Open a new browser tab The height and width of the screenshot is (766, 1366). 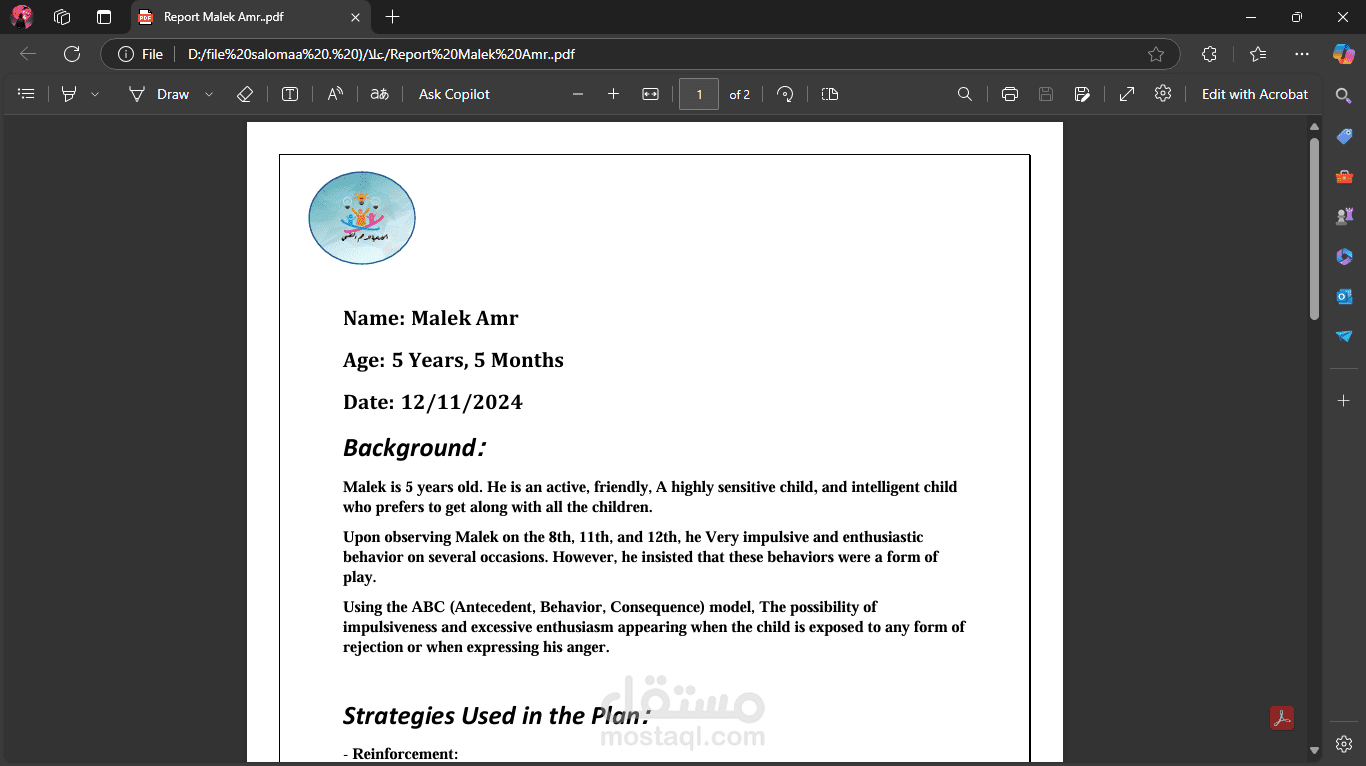click(393, 17)
